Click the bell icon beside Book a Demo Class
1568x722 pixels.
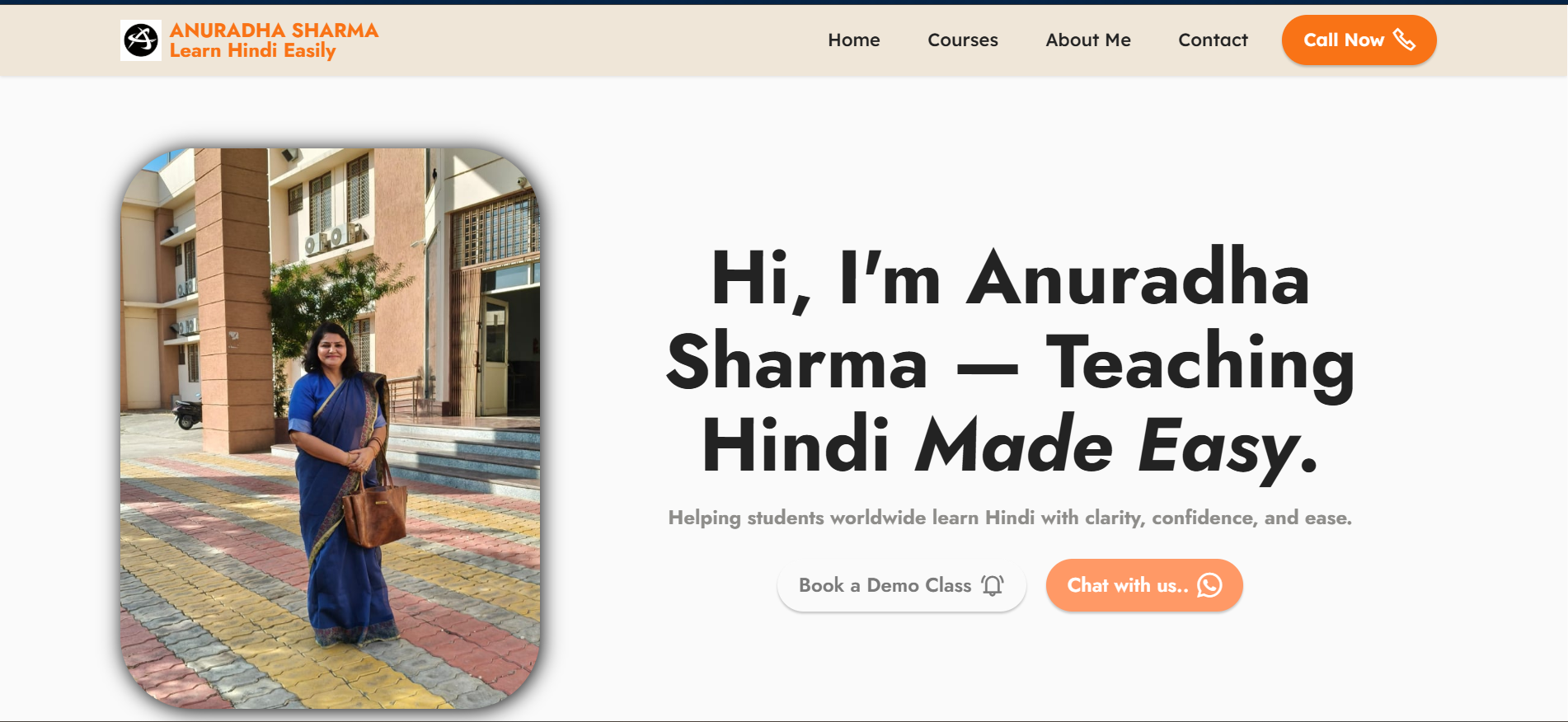click(x=993, y=585)
